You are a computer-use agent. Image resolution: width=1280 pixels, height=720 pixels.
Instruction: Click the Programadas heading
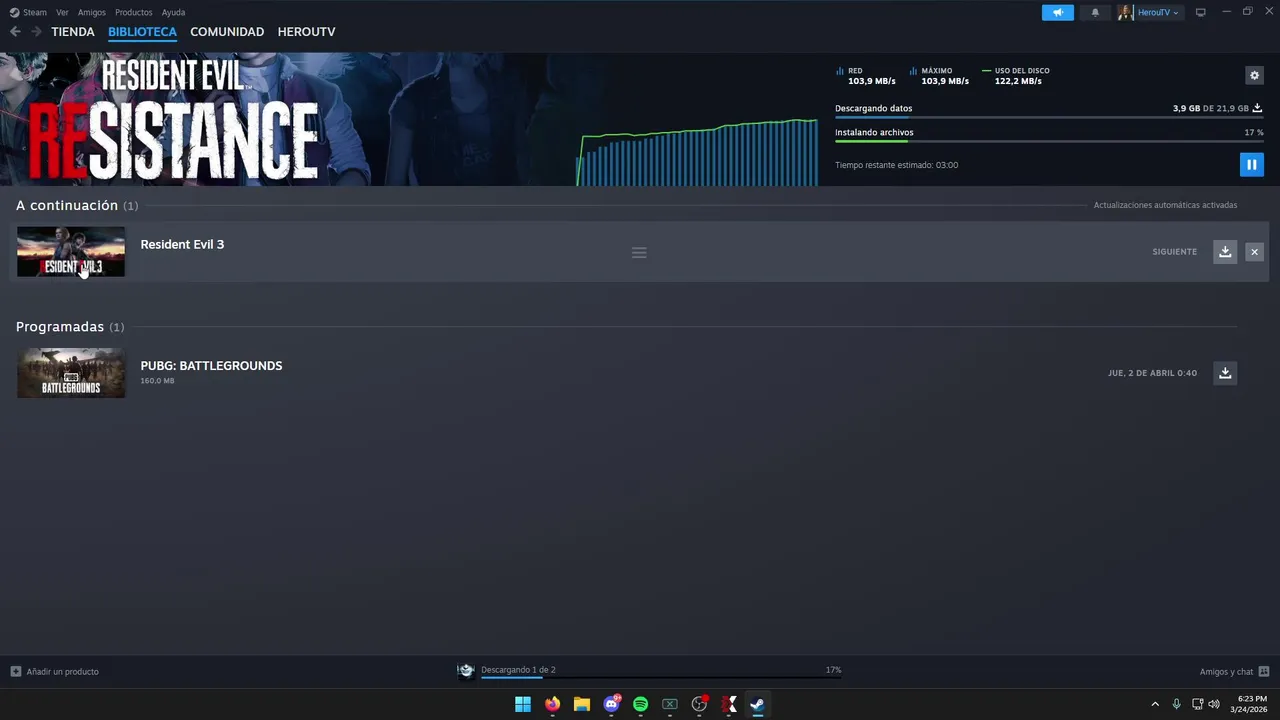point(60,327)
